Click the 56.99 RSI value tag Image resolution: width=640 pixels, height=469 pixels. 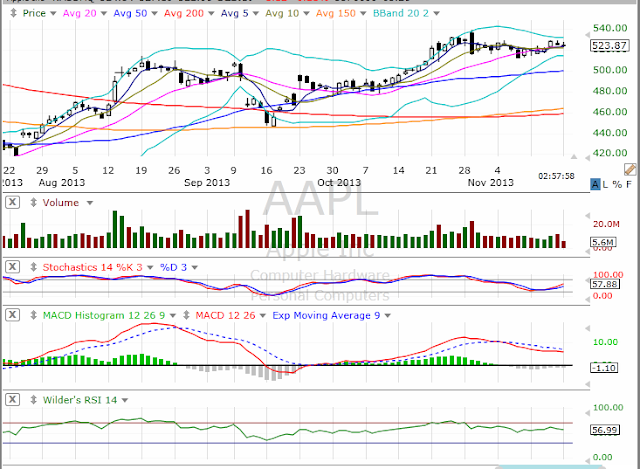[605, 430]
